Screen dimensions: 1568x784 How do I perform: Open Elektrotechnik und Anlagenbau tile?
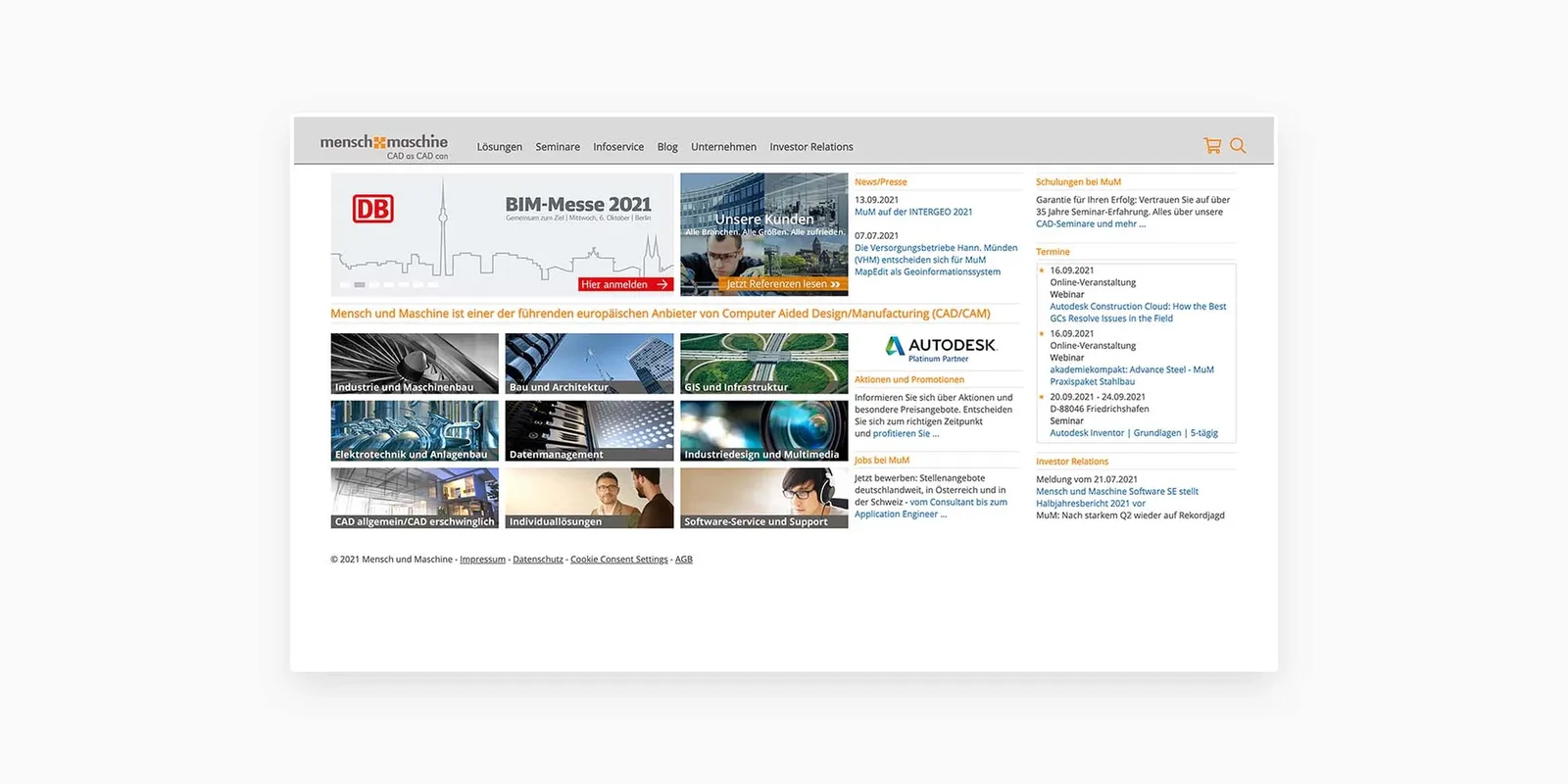[x=415, y=431]
